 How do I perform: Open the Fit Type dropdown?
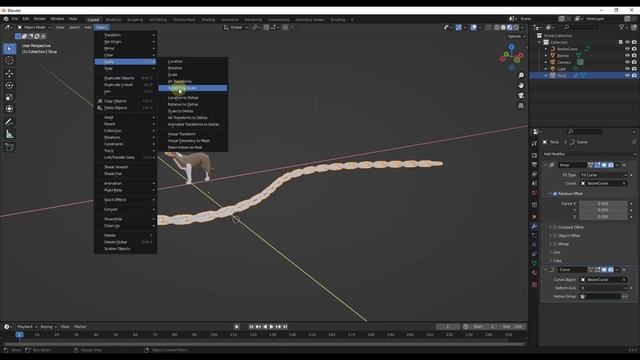pos(603,175)
